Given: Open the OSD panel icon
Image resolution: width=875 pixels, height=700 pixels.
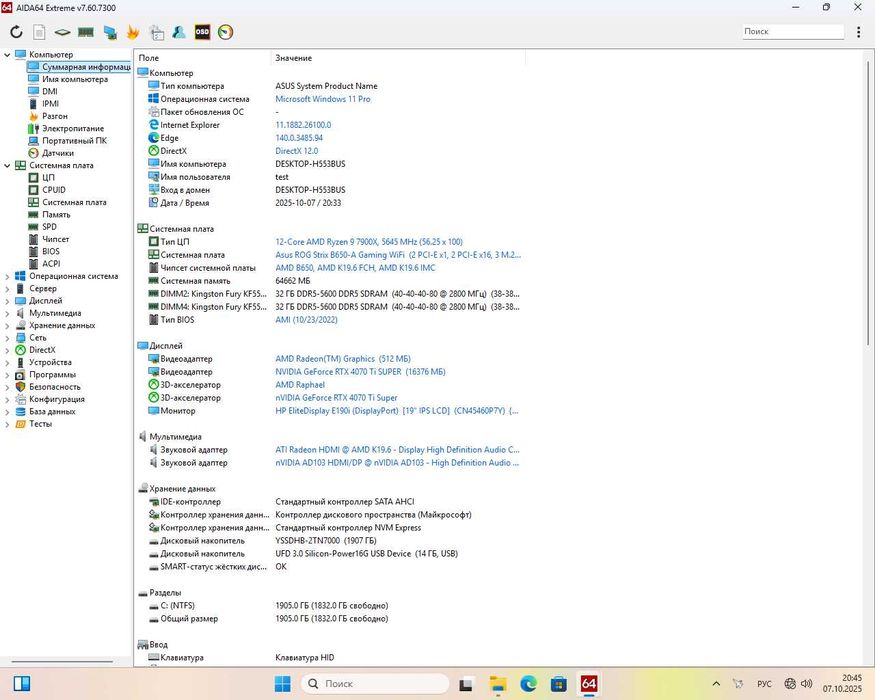Looking at the screenshot, I should click(x=202, y=32).
